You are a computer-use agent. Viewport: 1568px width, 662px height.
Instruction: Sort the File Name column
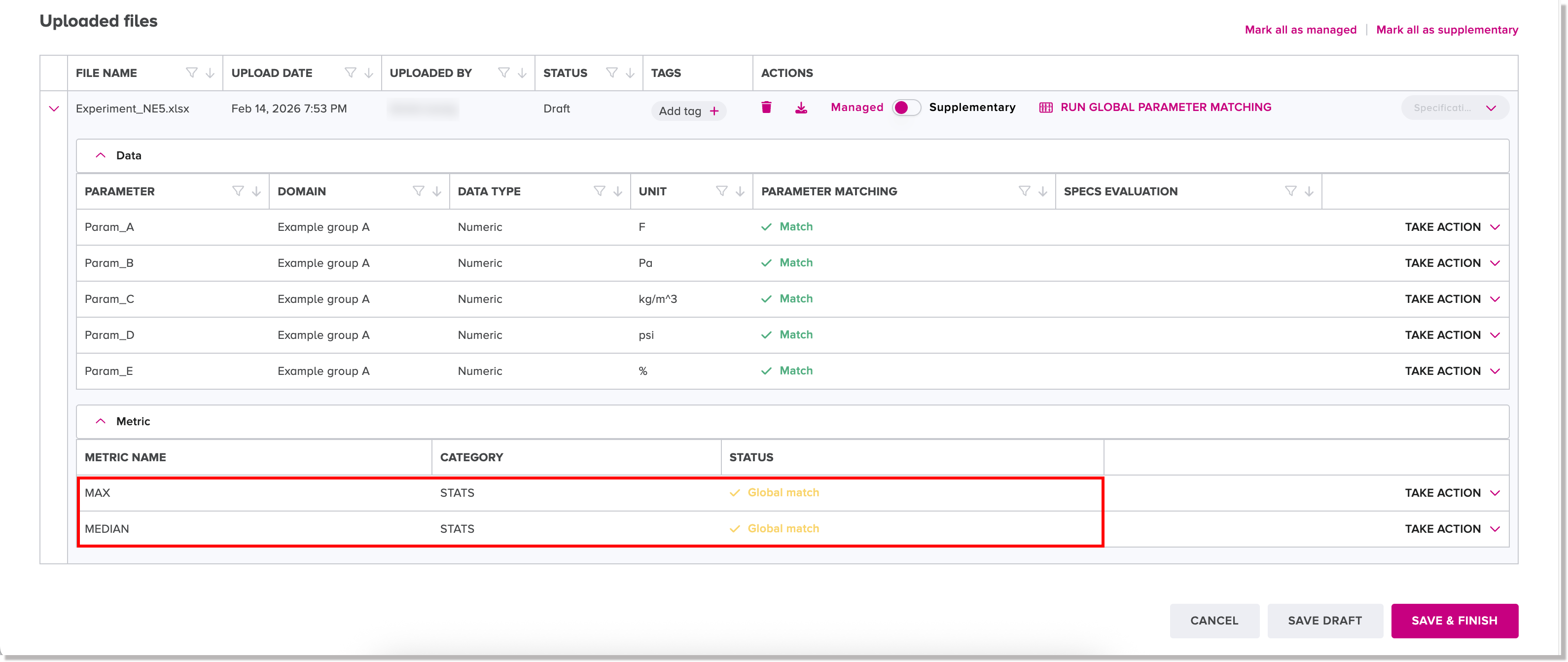[x=210, y=73]
